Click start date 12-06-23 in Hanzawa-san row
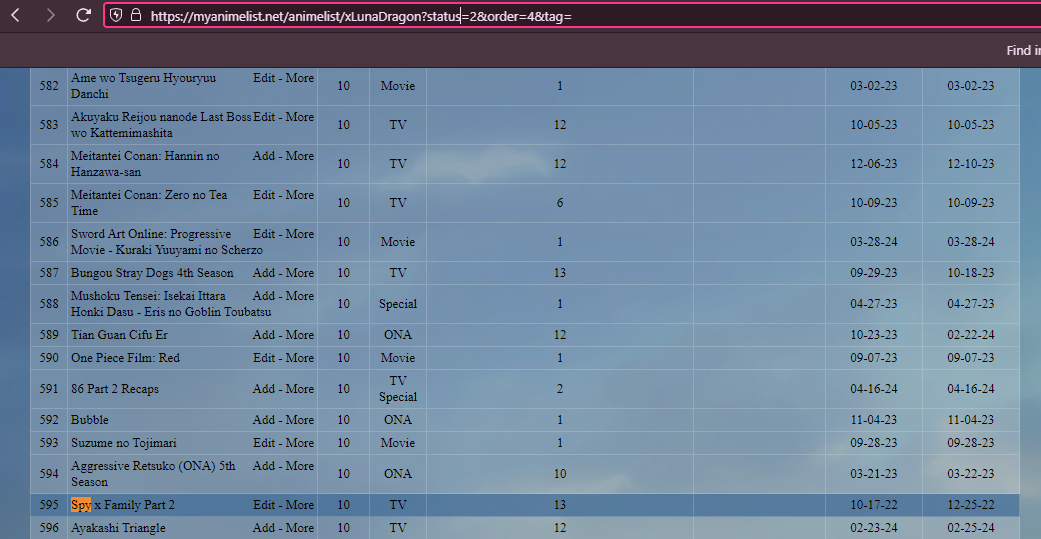The height and width of the screenshot is (539, 1041). 874,164
